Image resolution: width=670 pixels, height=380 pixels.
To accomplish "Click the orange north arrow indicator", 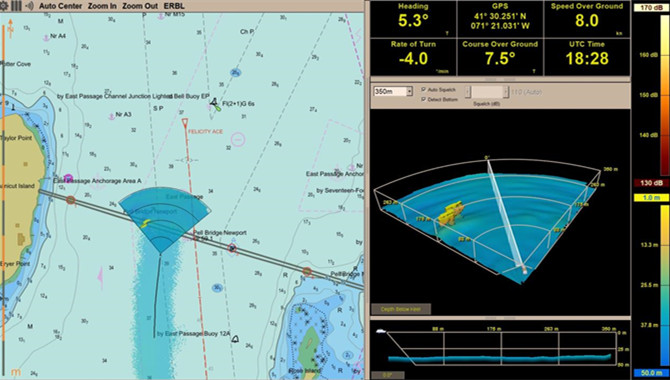I will (x=10, y=29).
